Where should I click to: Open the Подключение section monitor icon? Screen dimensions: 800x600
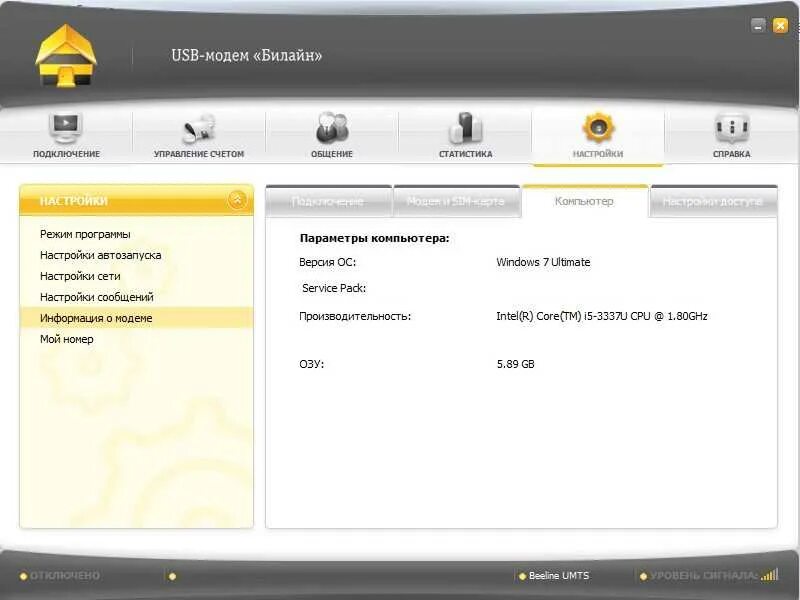66,128
